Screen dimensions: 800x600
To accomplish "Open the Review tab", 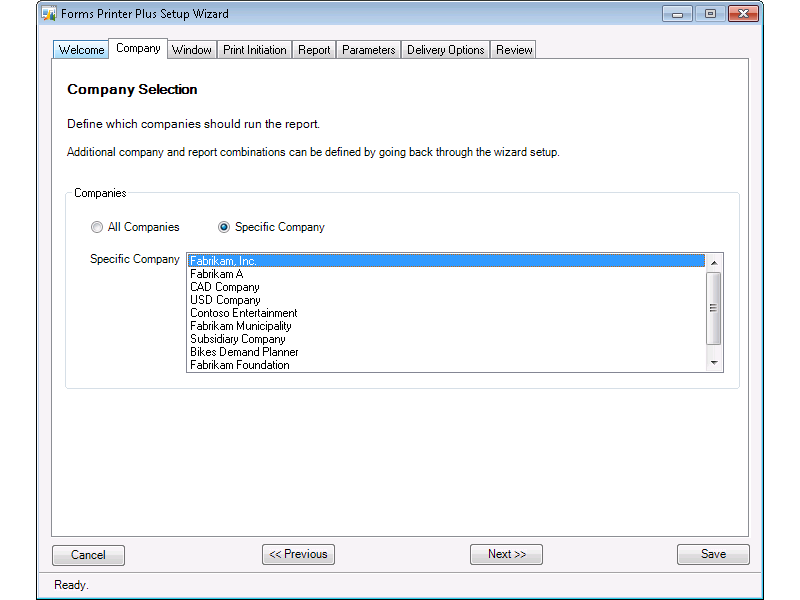I will (x=514, y=50).
